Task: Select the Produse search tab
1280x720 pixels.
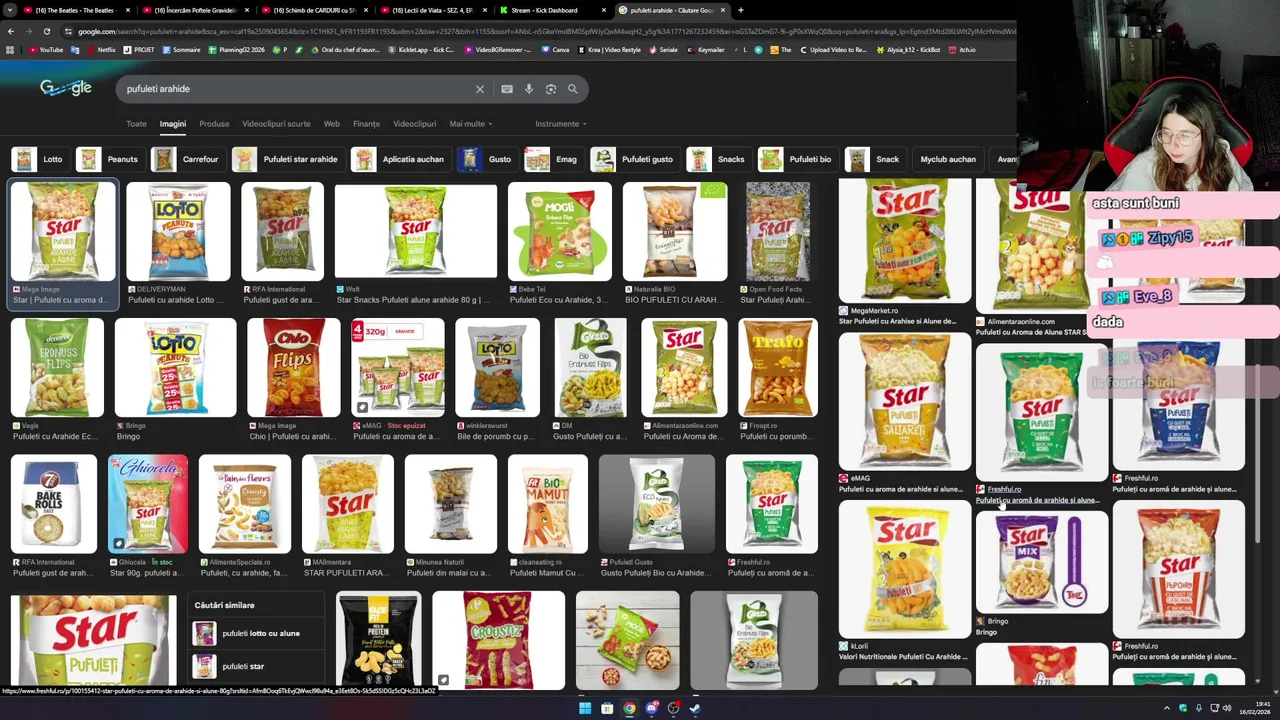Action: coord(214,124)
